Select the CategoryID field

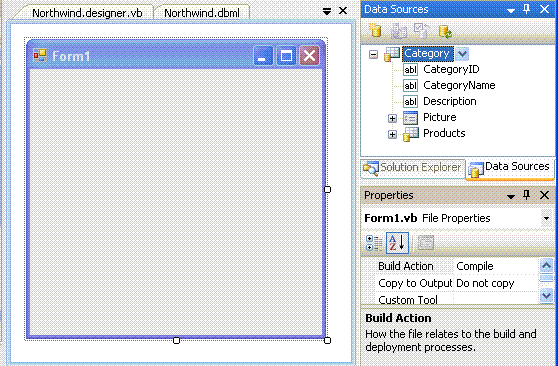(451, 69)
